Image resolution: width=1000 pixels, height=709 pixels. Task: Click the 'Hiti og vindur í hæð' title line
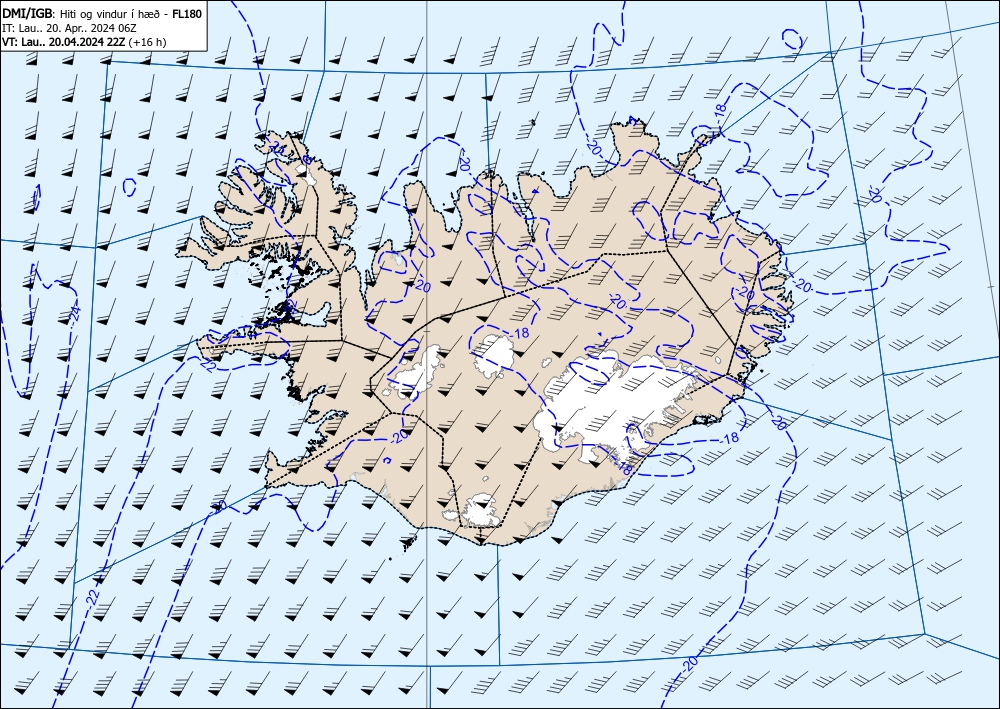click(x=102, y=13)
